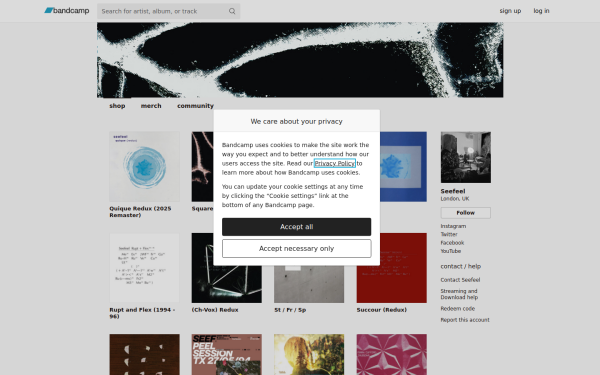
Task: Click the Follow button for Seefeel
Action: pos(466,213)
